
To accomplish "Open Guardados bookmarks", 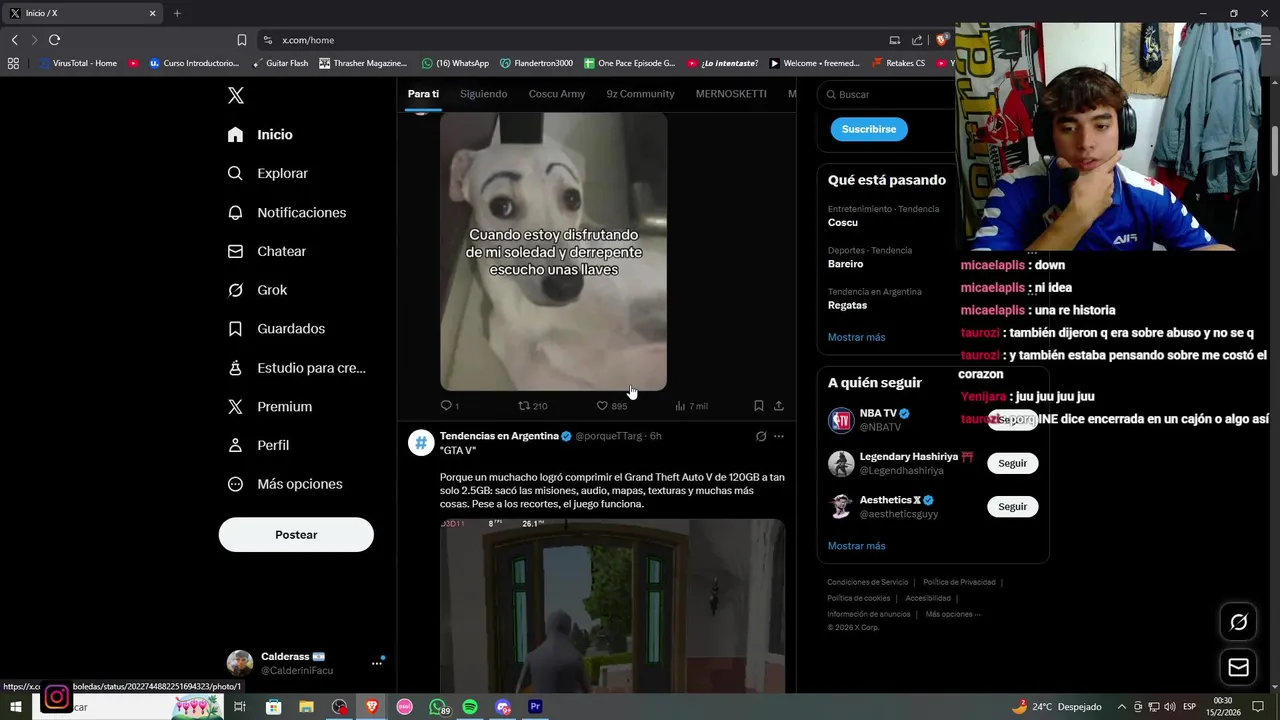I will 276,328.
